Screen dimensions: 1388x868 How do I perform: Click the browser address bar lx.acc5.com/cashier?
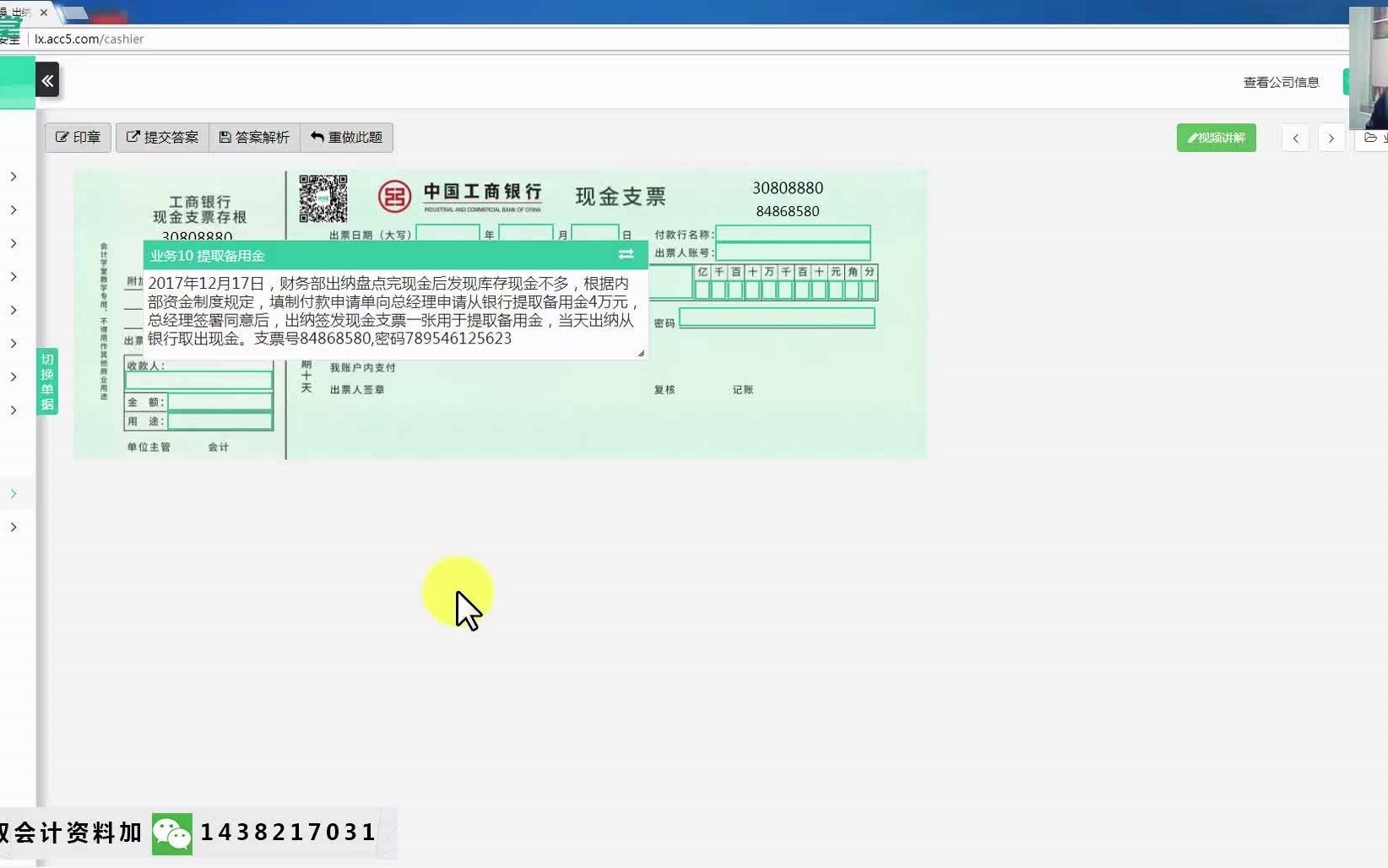89,39
